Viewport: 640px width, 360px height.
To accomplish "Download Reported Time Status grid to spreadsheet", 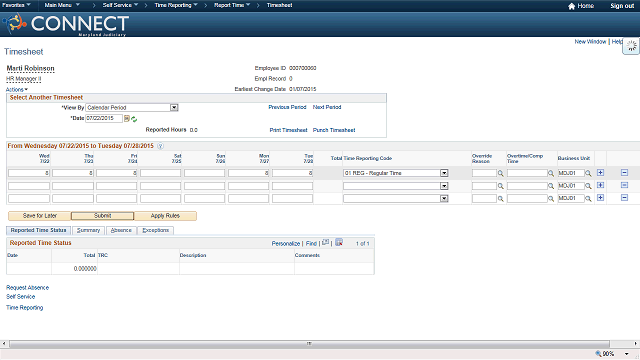I will click(339, 242).
